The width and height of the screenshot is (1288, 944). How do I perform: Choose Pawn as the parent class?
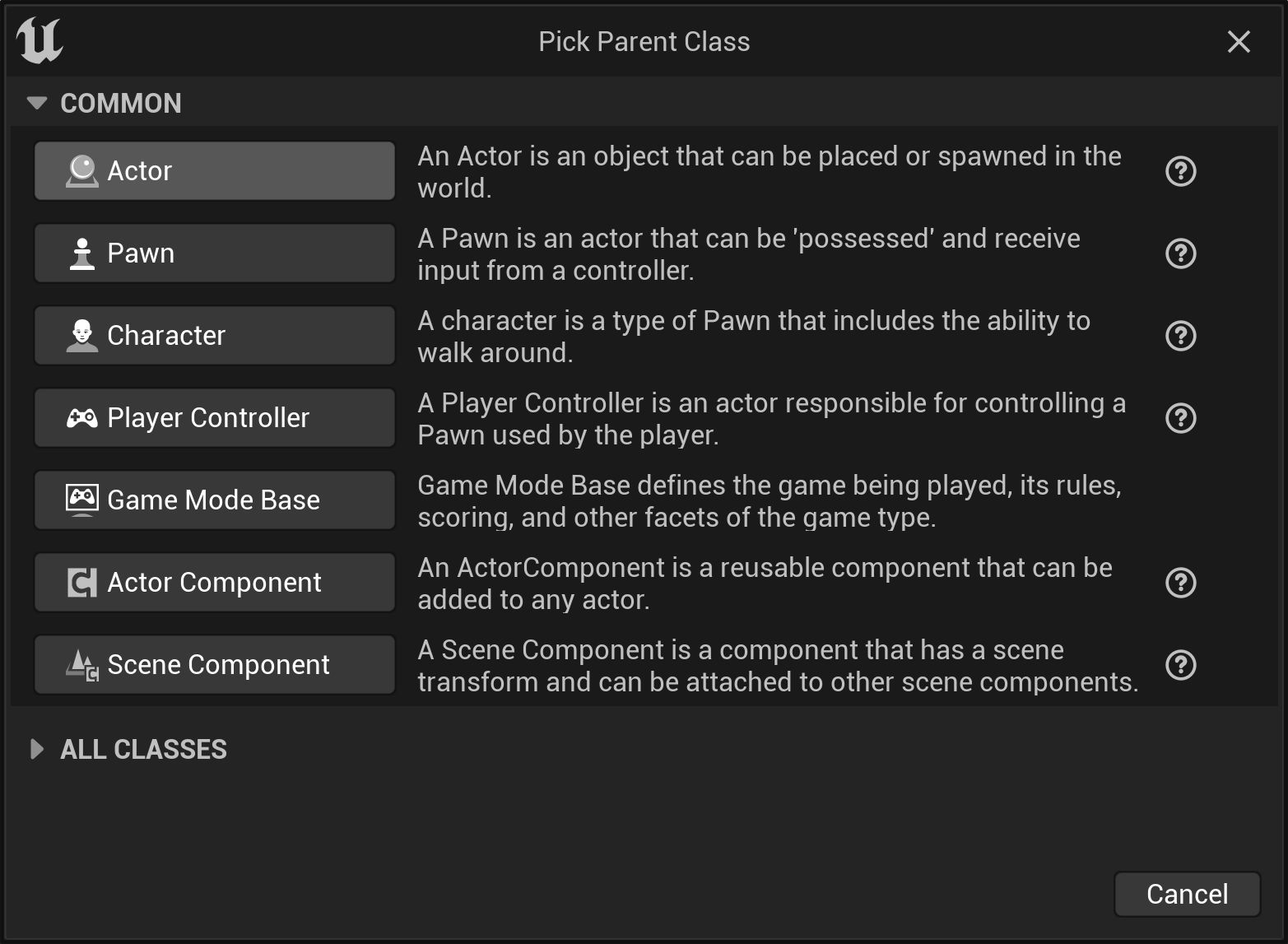pyautogui.click(x=214, y=253)
